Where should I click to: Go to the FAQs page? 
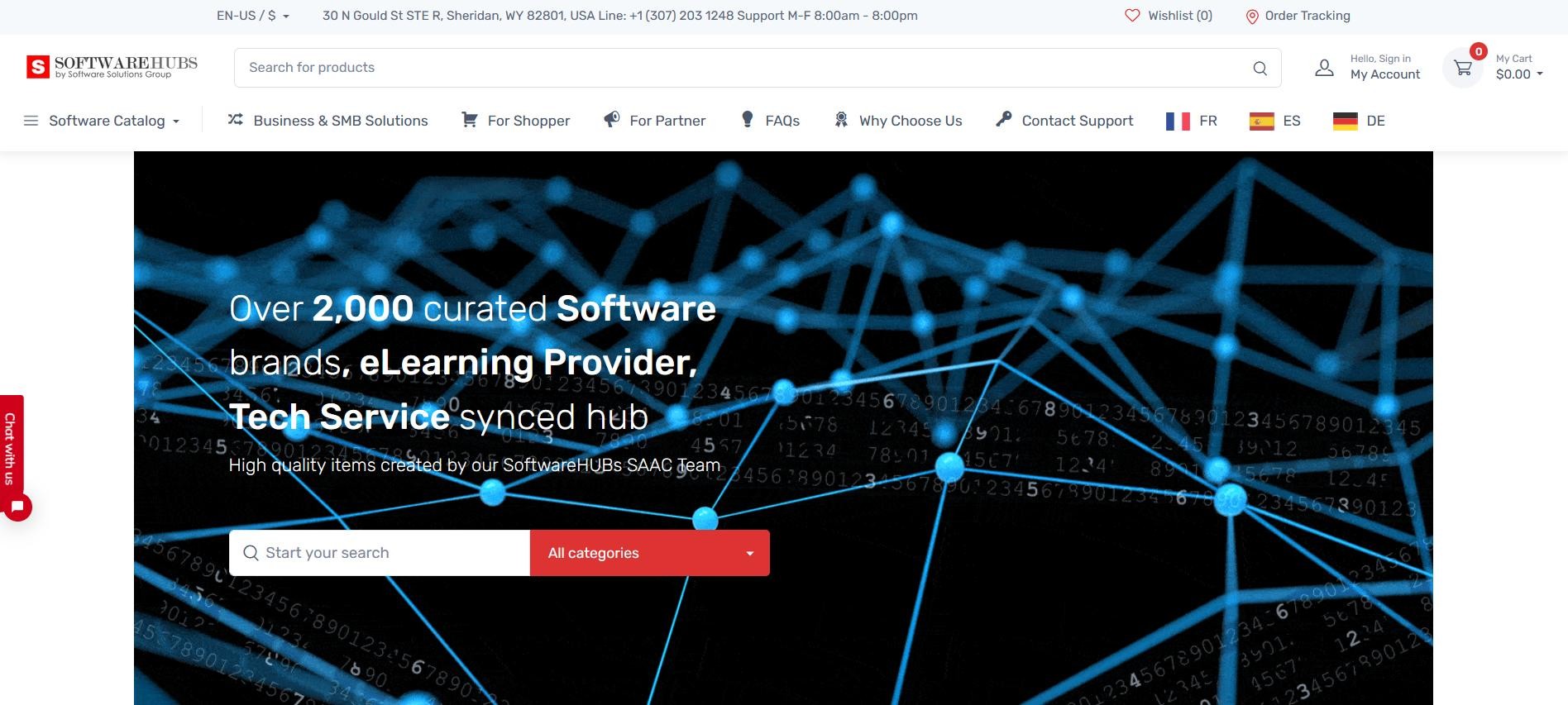770,121
